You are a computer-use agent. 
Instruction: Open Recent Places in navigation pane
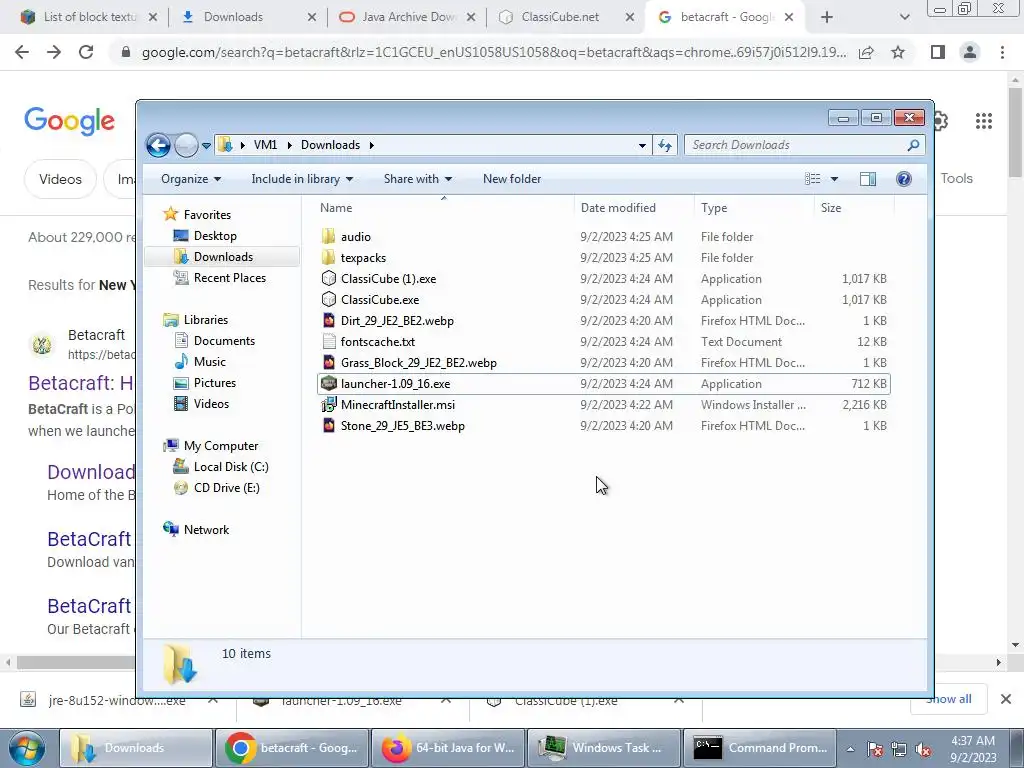pos(229,278)
